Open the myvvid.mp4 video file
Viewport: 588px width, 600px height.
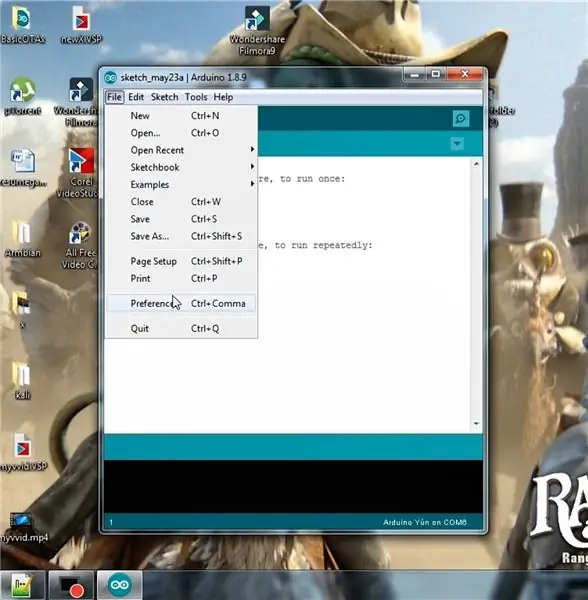coord(23,527)
